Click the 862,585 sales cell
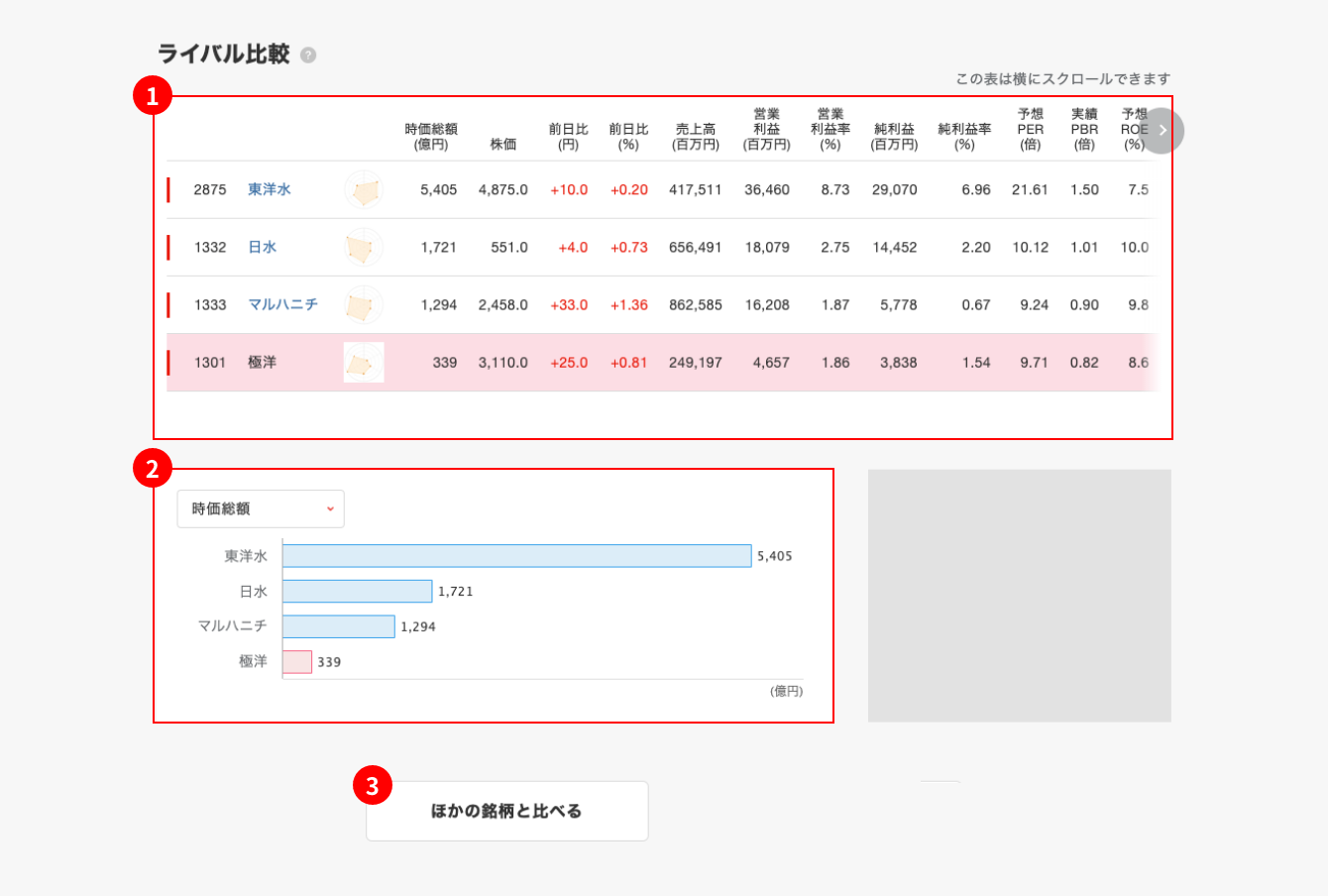Viewport: 1328px width, 896px height. click(x=696, y=304)
